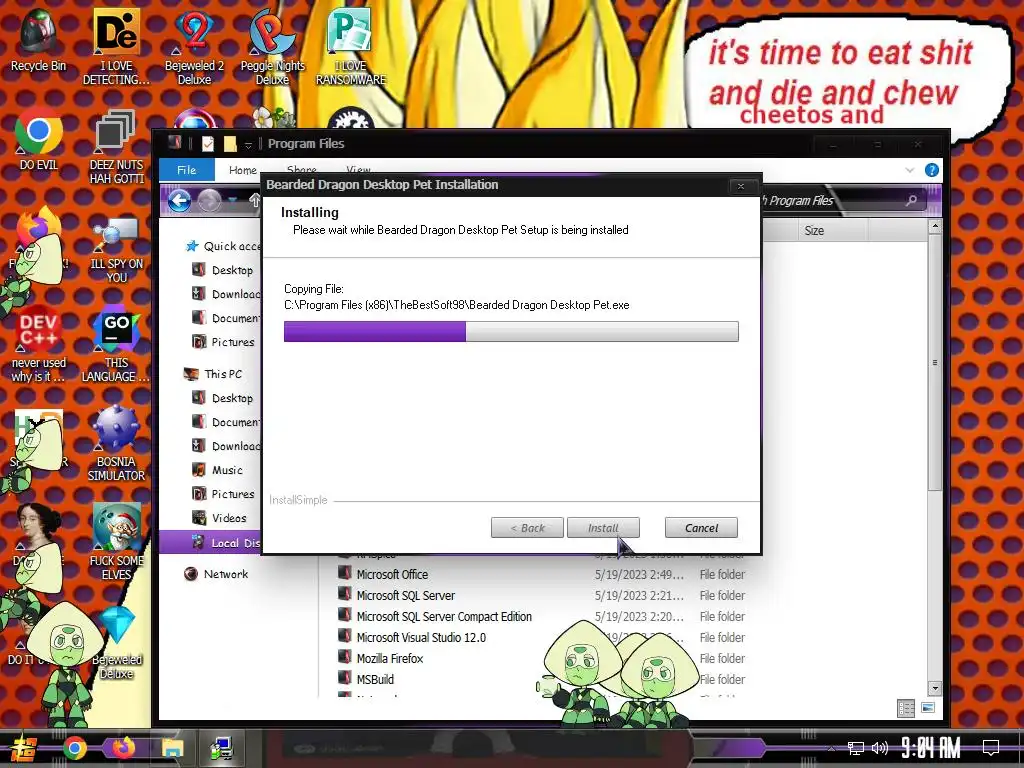Open Firefox from the taskbar
This screenshot has width=1024, height=768.
(123, 748)
